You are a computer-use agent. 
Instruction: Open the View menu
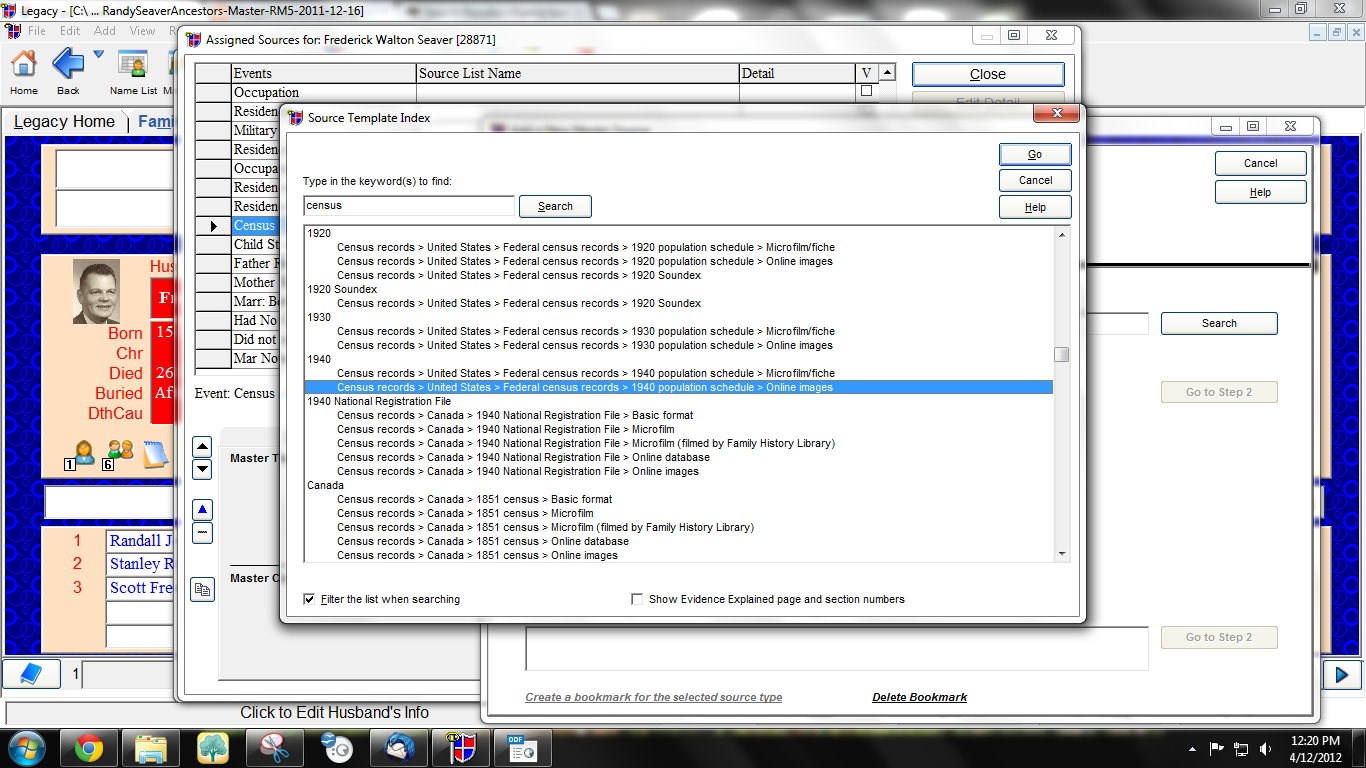click(x=143, y=31)
